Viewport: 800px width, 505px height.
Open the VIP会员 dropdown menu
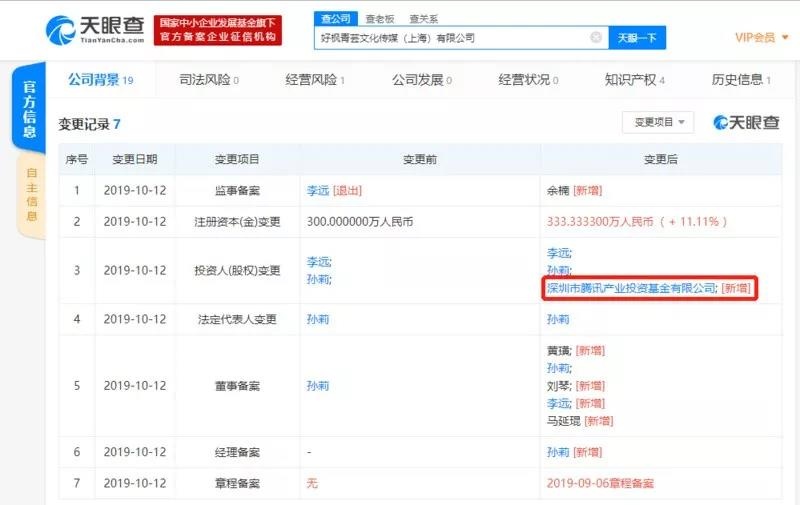(759, 37)
